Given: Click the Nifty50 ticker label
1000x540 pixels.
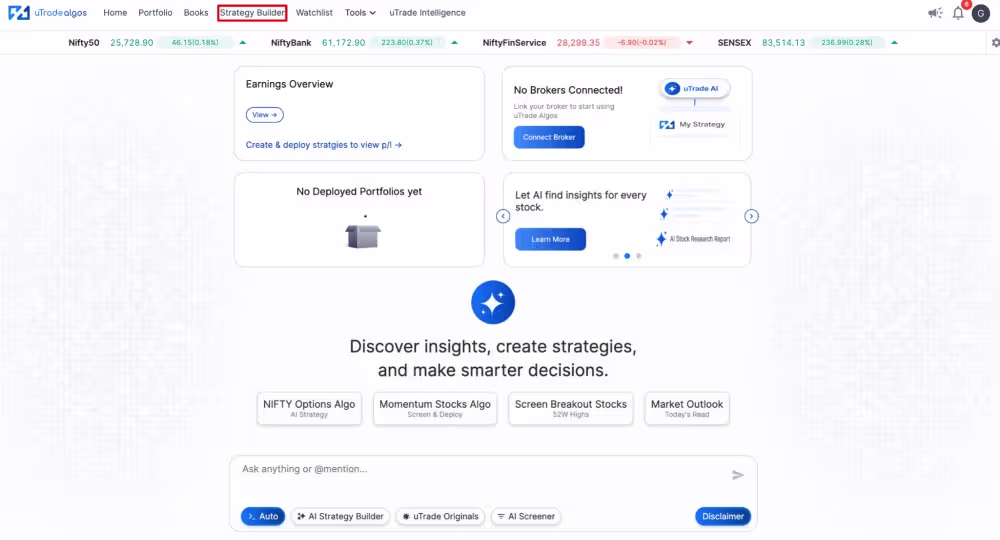Looking at the screenshot, I should pyautogui.click(x=84, y=43).
